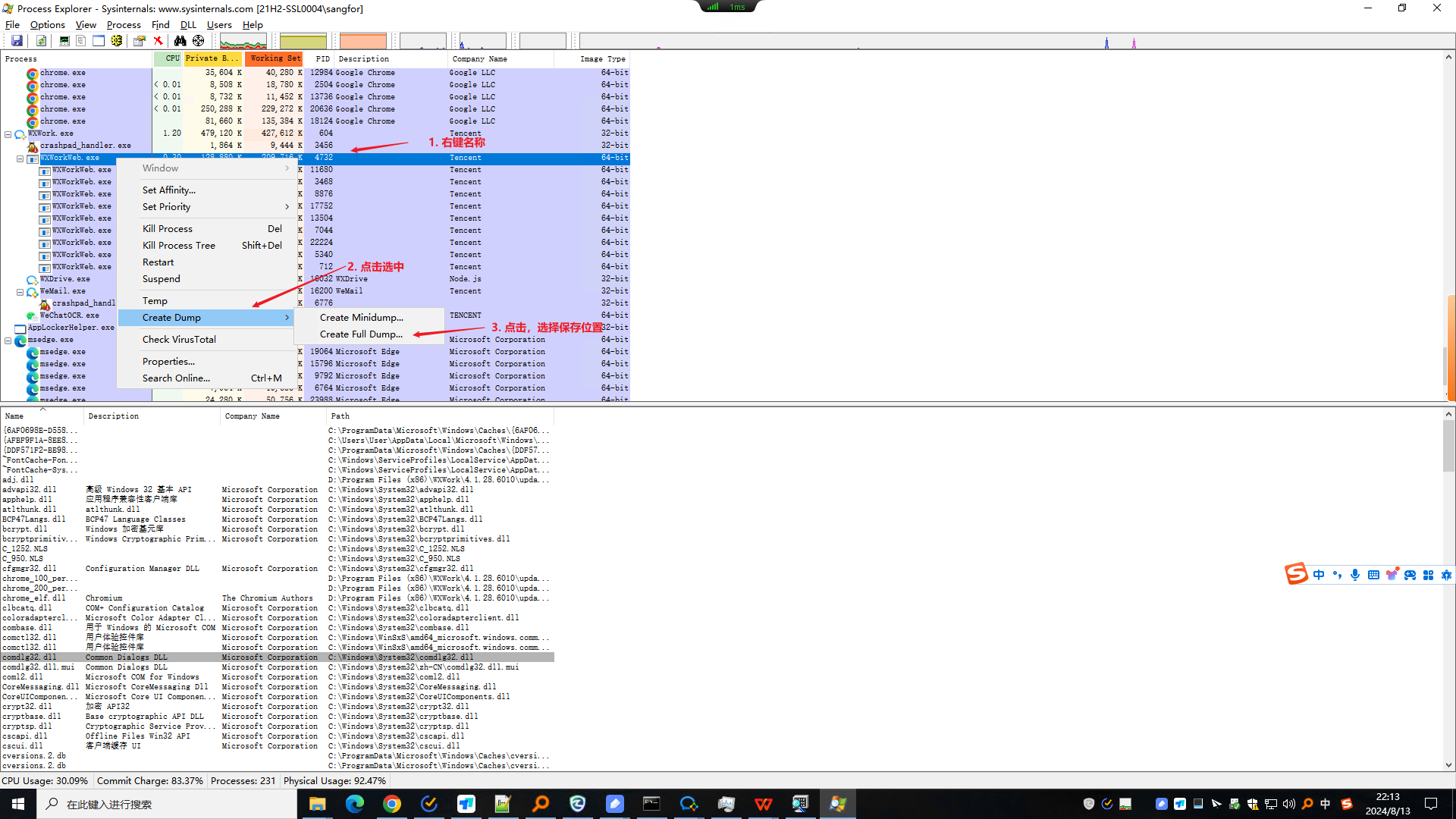1456x819 pixels.
Task: Click Check VirusTotal in context menu
Action: (179, 340)
